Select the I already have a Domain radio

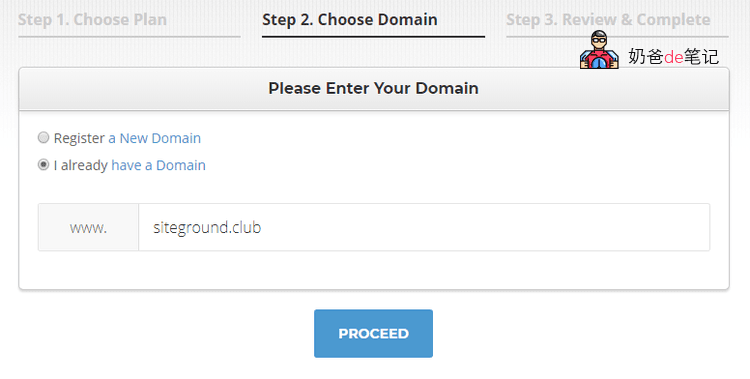point(44,165)
